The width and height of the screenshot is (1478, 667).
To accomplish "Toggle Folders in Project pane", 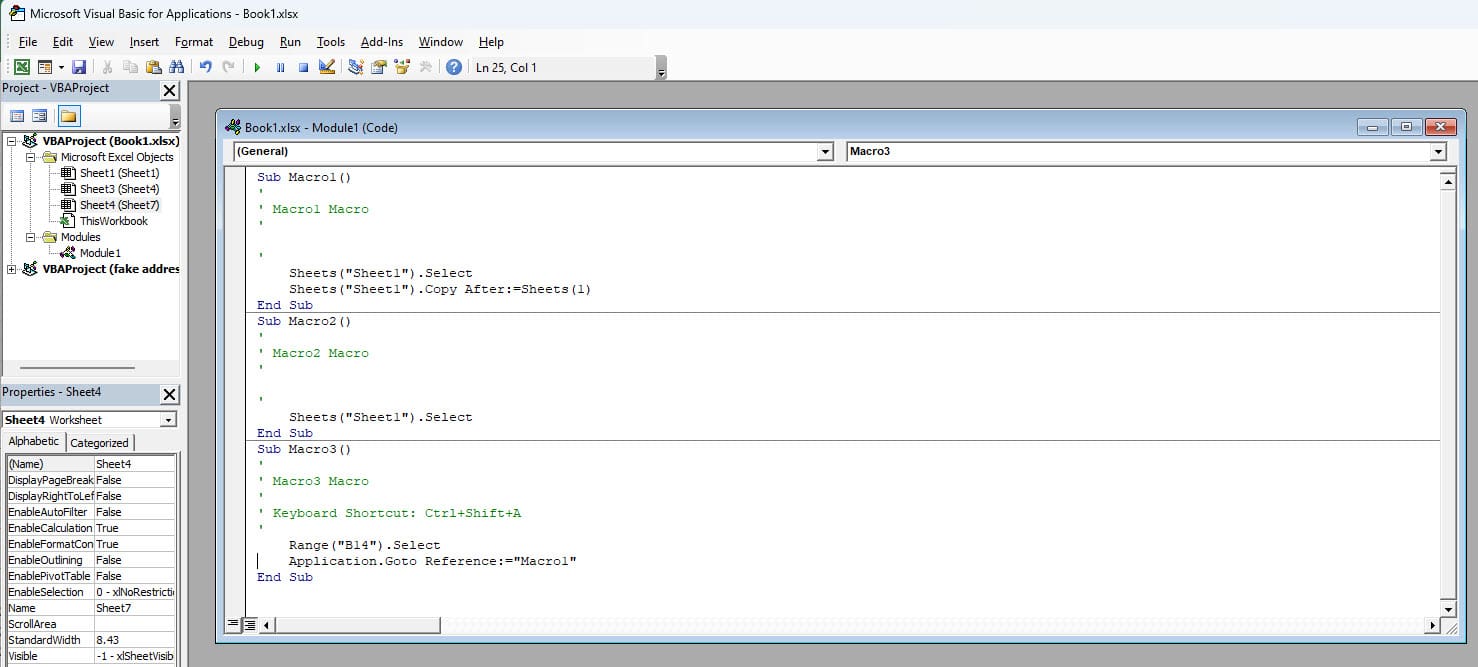I will (68, 116).
